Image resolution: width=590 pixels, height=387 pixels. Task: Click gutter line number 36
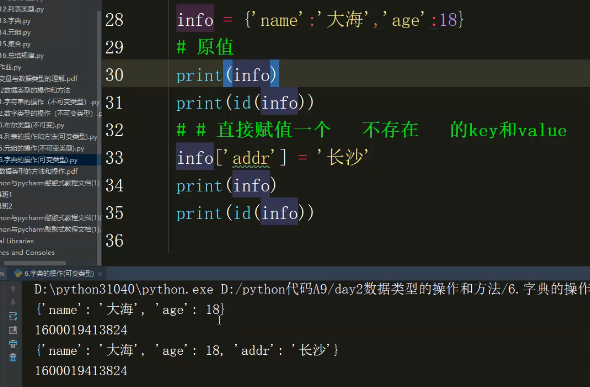[x=114, y=240]
